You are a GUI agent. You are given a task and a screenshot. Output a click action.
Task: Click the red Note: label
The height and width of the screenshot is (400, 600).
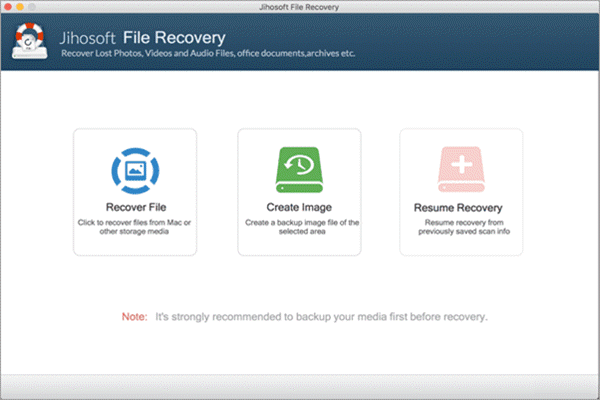134,317
